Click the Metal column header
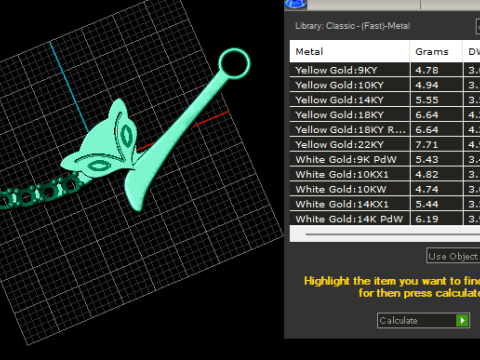480x360 pixels. click(x=350, y=51)
